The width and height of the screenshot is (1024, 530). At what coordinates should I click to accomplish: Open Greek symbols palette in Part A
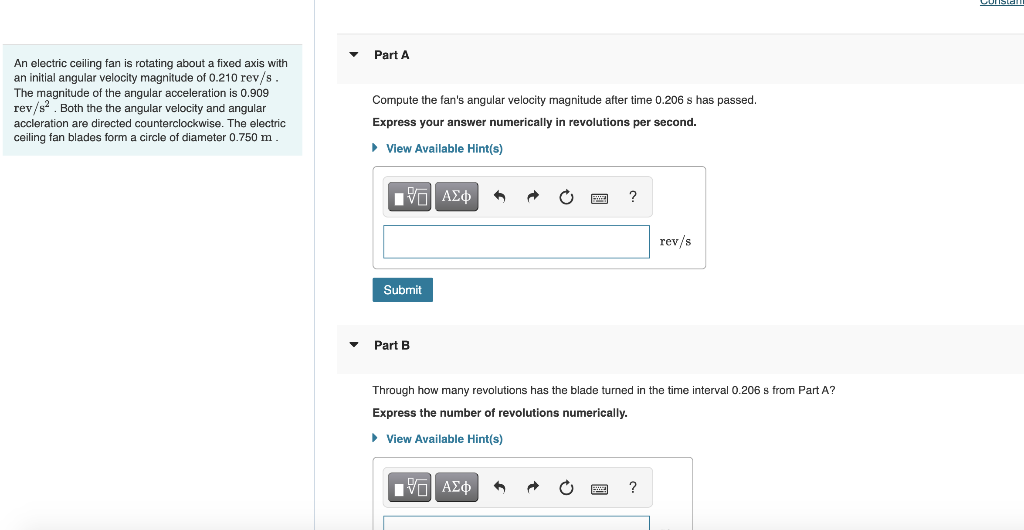pos(456,196)
